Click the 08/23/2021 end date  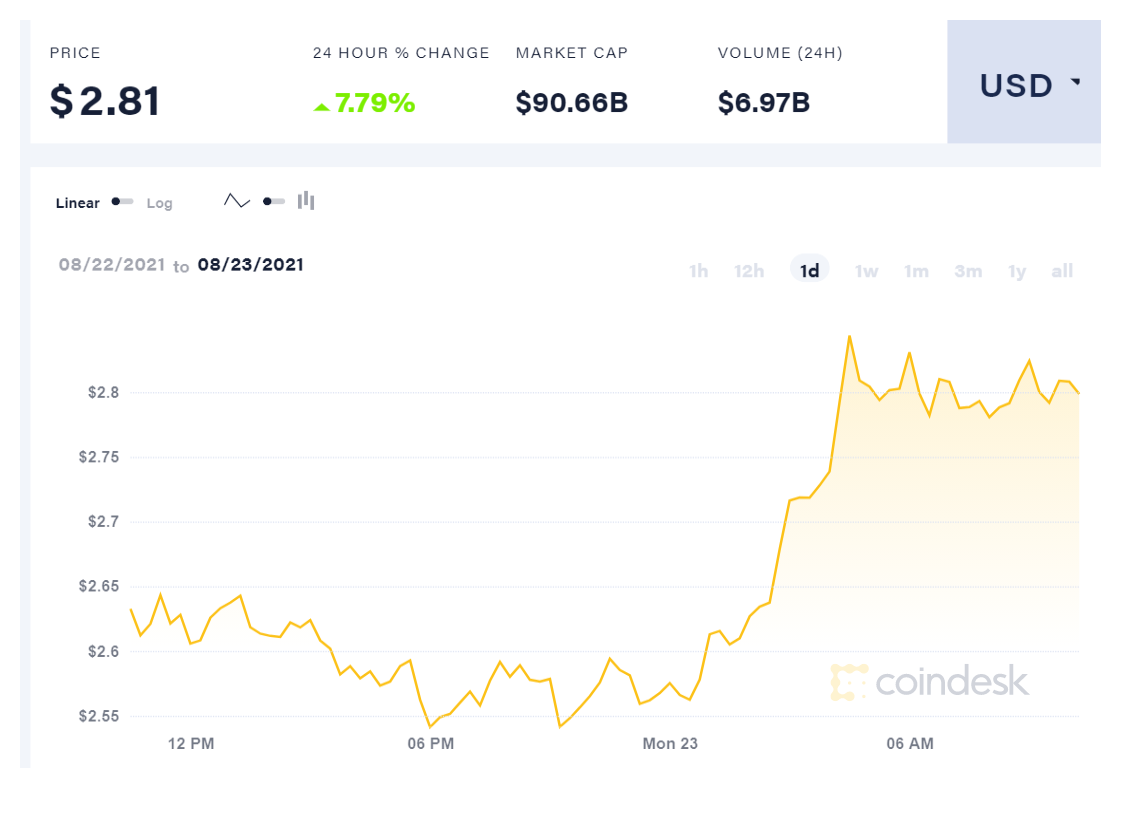click(251, 265)
